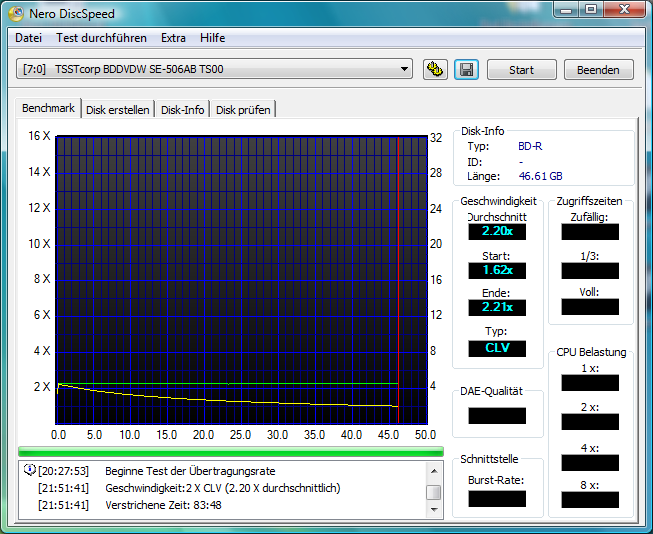Open the drive selection dropdown

tap(214, 69)
